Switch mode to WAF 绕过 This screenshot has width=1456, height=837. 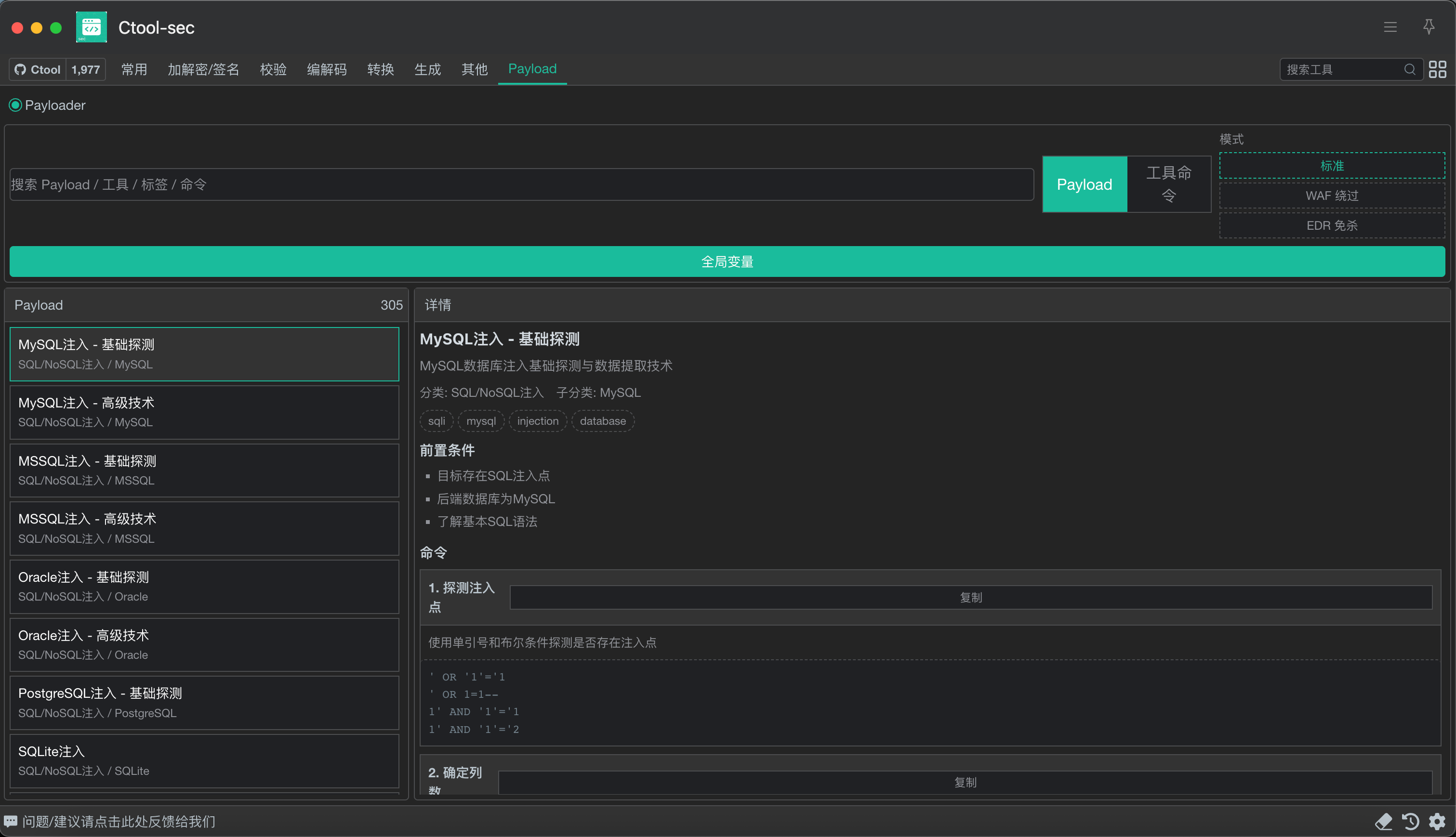tap(1332, 196)
